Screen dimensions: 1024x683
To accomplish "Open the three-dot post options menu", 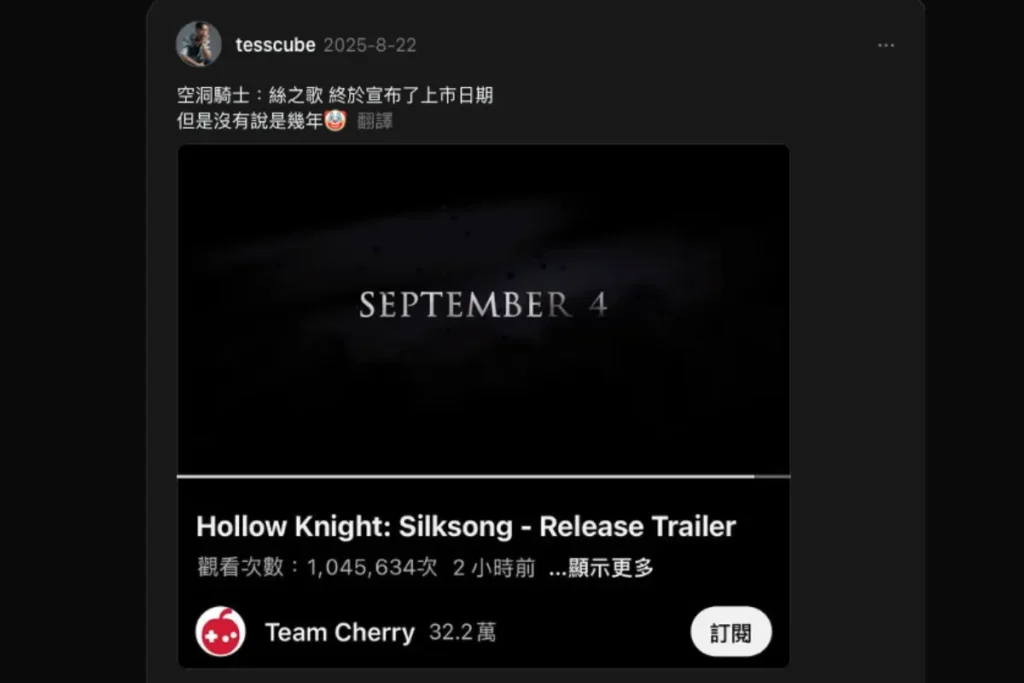I will point(886,45).
